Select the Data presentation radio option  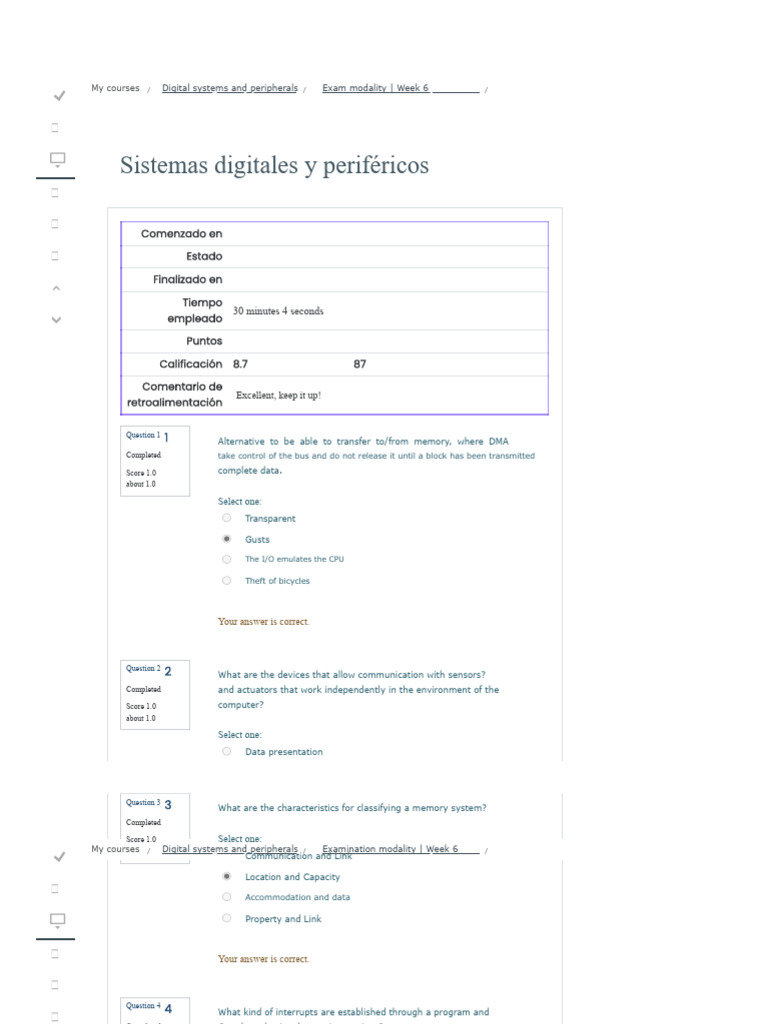click(x=227, y=751)
